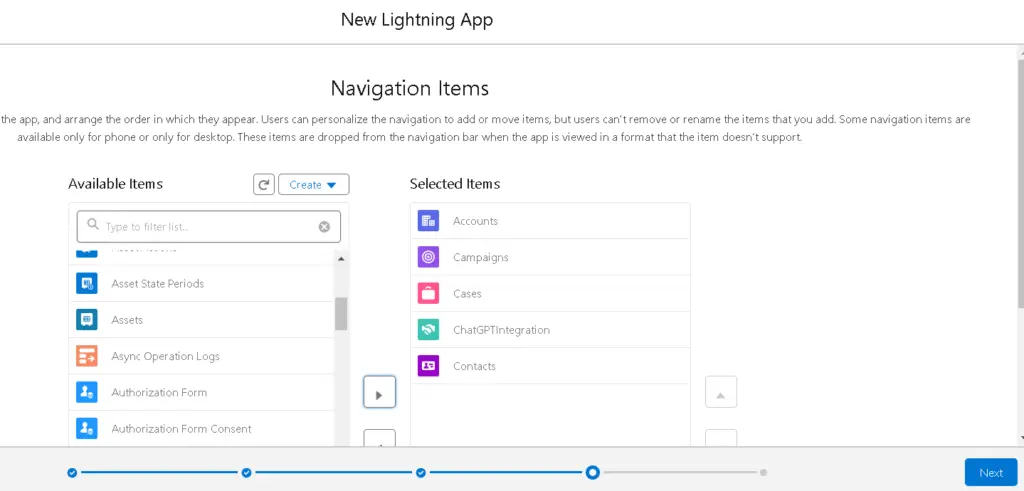Select Assets in Available Items
Image resolution: width=1024 pixels, height=491 pixels.
coord(127,320)
